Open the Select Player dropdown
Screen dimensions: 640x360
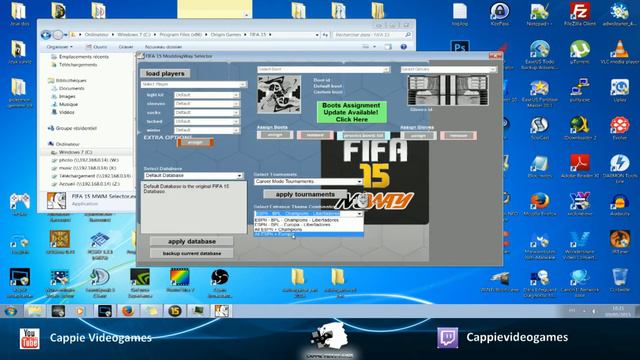pos(193,84)
